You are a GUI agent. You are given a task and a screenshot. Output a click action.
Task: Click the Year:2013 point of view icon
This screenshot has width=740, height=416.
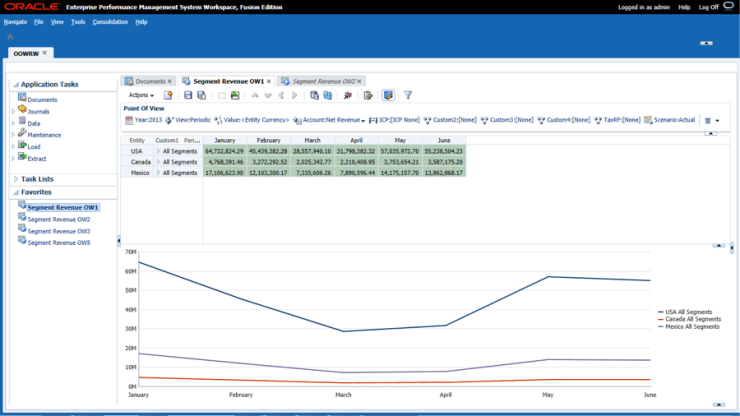pyautogui.click(x=128, y=120)
